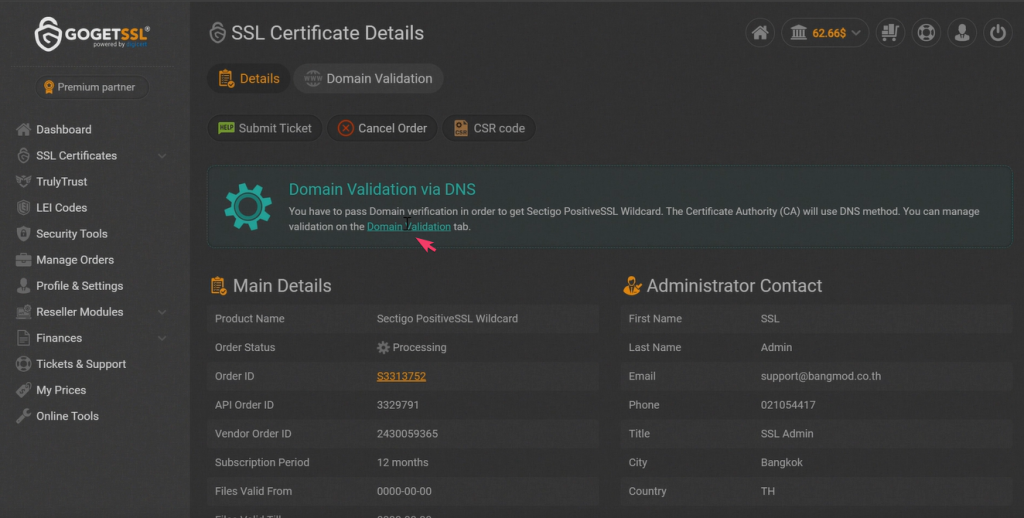This screenshot has width=1024, height=518.
Task: Open Dashboard in the sidebar
Action: click(63, 129)
